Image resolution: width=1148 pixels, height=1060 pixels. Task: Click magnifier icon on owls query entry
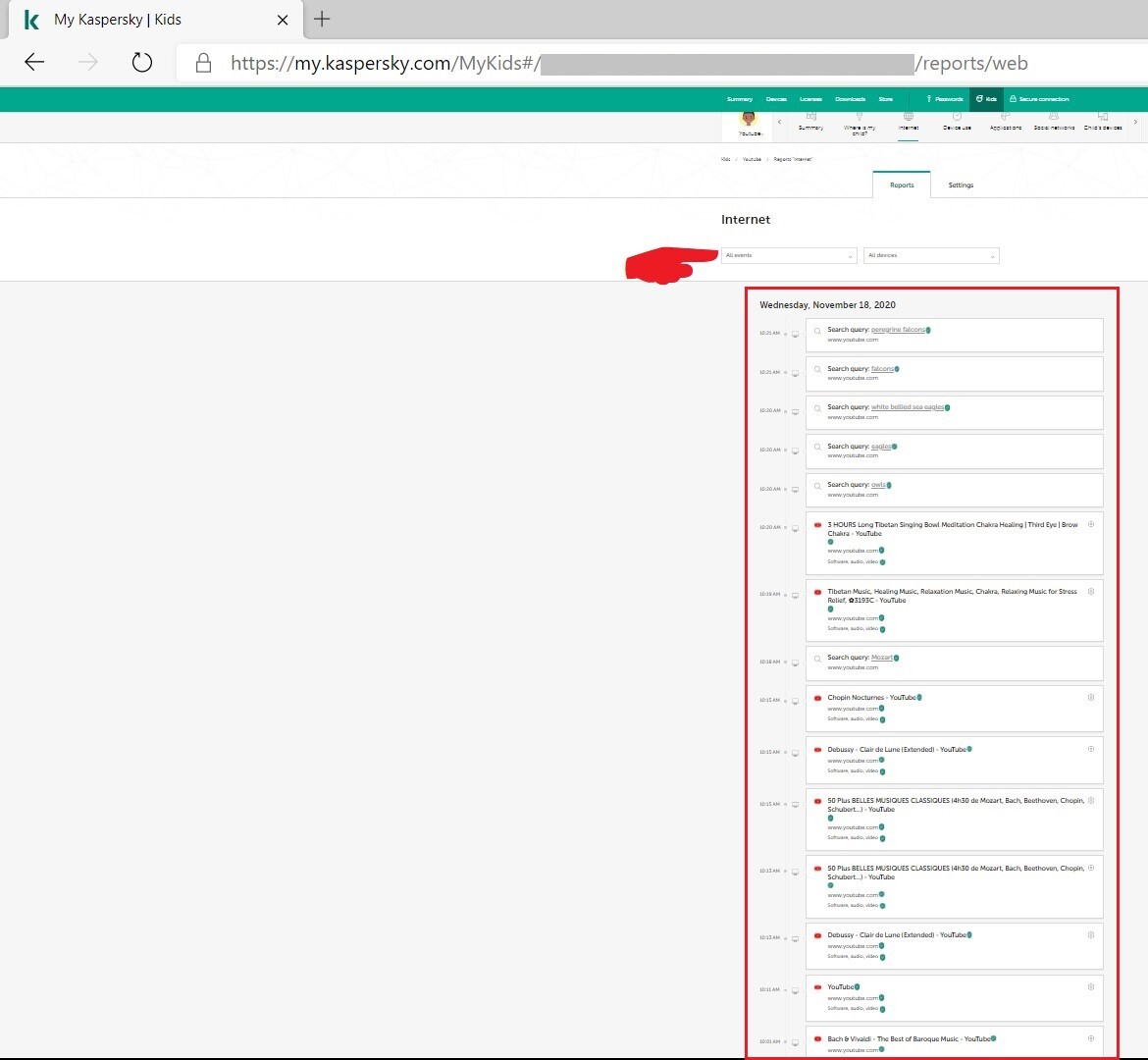click(817, 487)
